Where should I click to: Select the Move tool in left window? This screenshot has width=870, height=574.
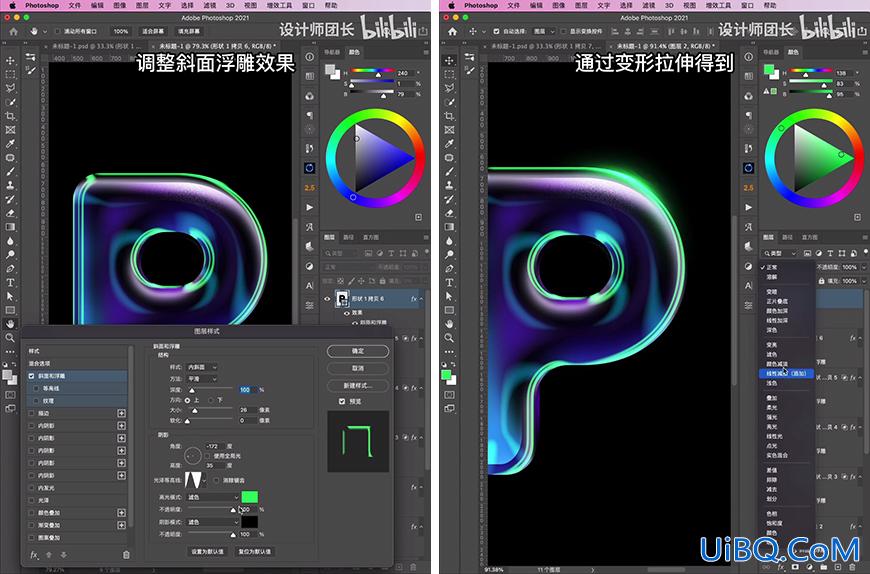coord(11,60)
